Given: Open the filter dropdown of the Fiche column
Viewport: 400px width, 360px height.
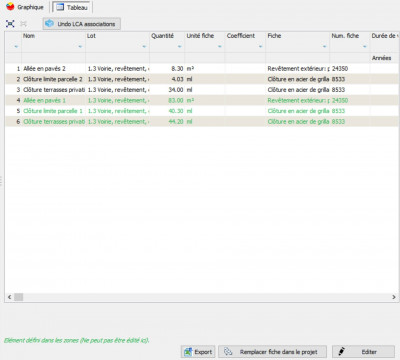Looking at the screenshot, I should 324,46.
